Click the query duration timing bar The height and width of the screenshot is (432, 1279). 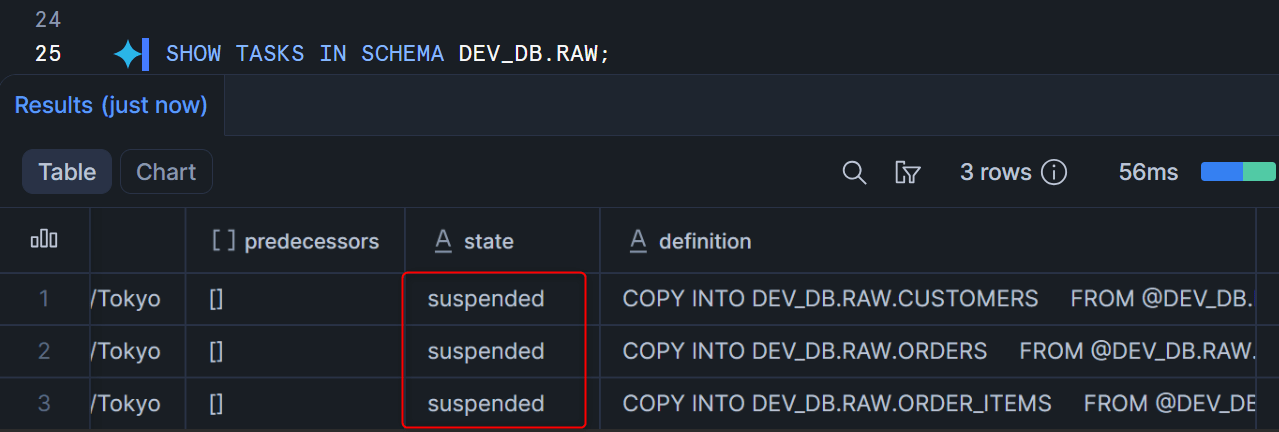point(1238,172)
